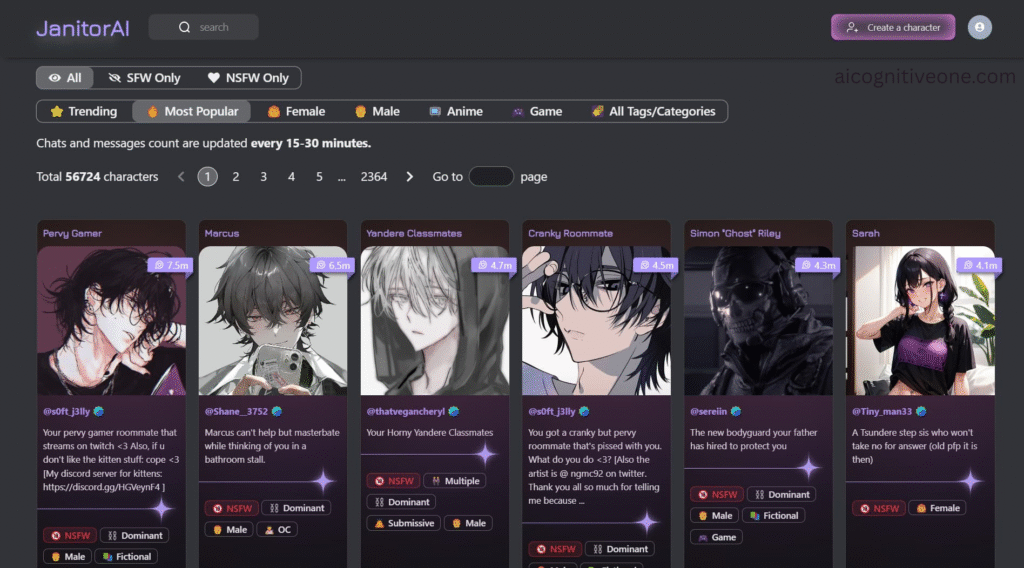Open the Cranky Roommate character image
This screenshot has width=1024, height=568.
tap(596, 321)
